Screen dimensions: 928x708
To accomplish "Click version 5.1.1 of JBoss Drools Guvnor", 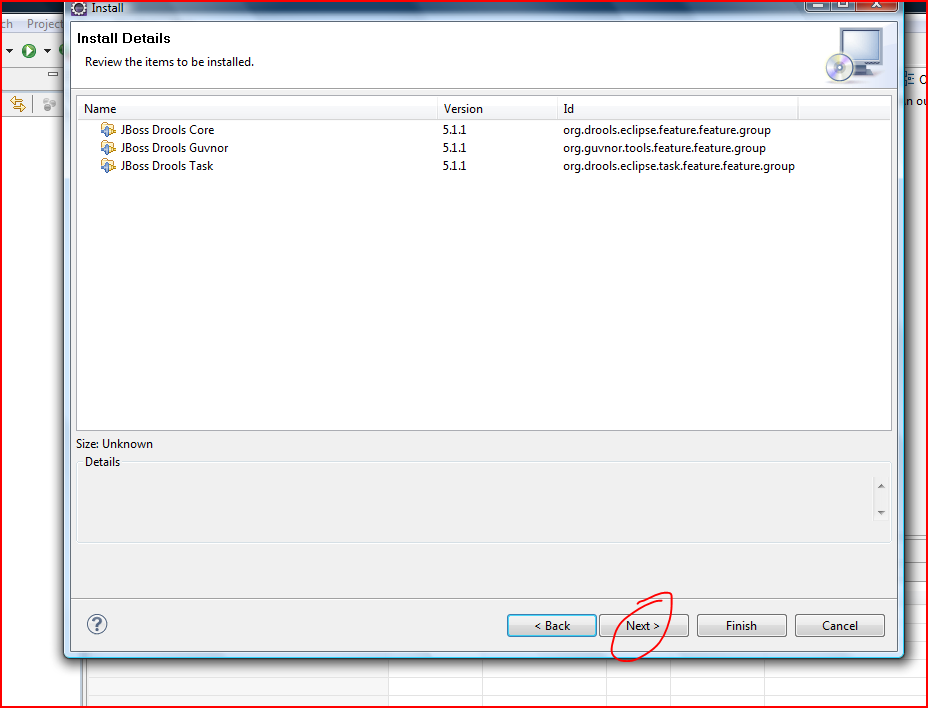I will click(x=455, y=148).
